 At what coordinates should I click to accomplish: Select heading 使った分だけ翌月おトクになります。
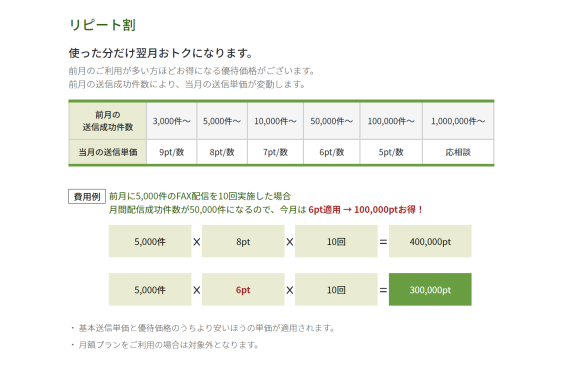tap(161, 53)
